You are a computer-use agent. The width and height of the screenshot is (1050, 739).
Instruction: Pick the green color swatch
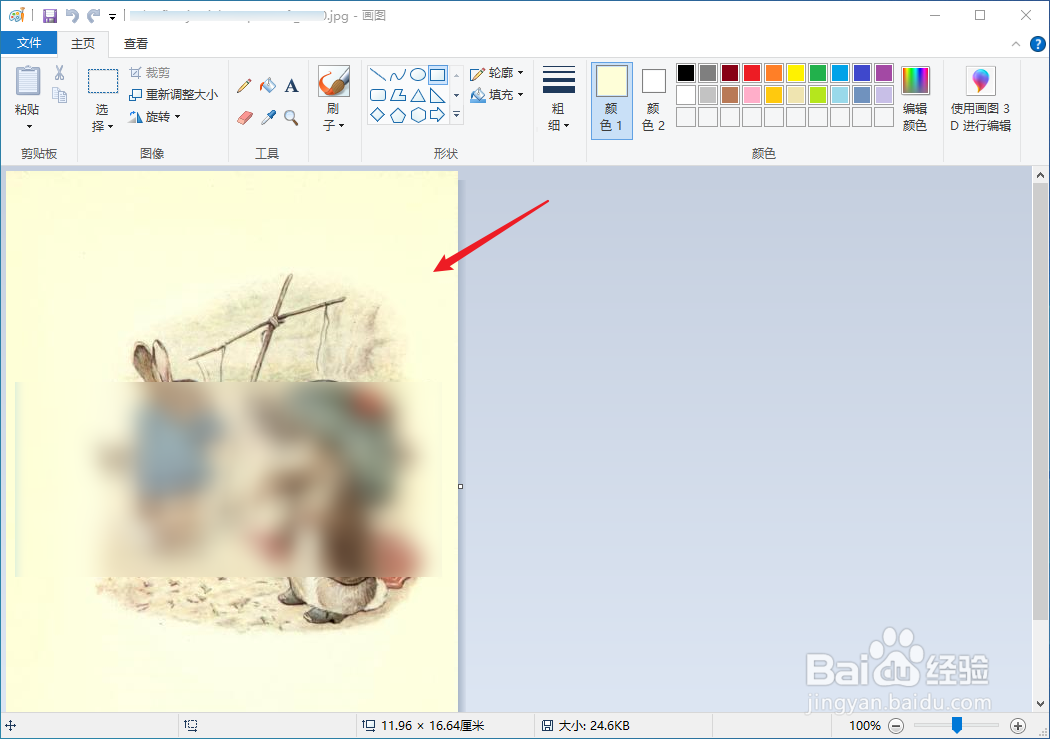click(x=818, y=72)
